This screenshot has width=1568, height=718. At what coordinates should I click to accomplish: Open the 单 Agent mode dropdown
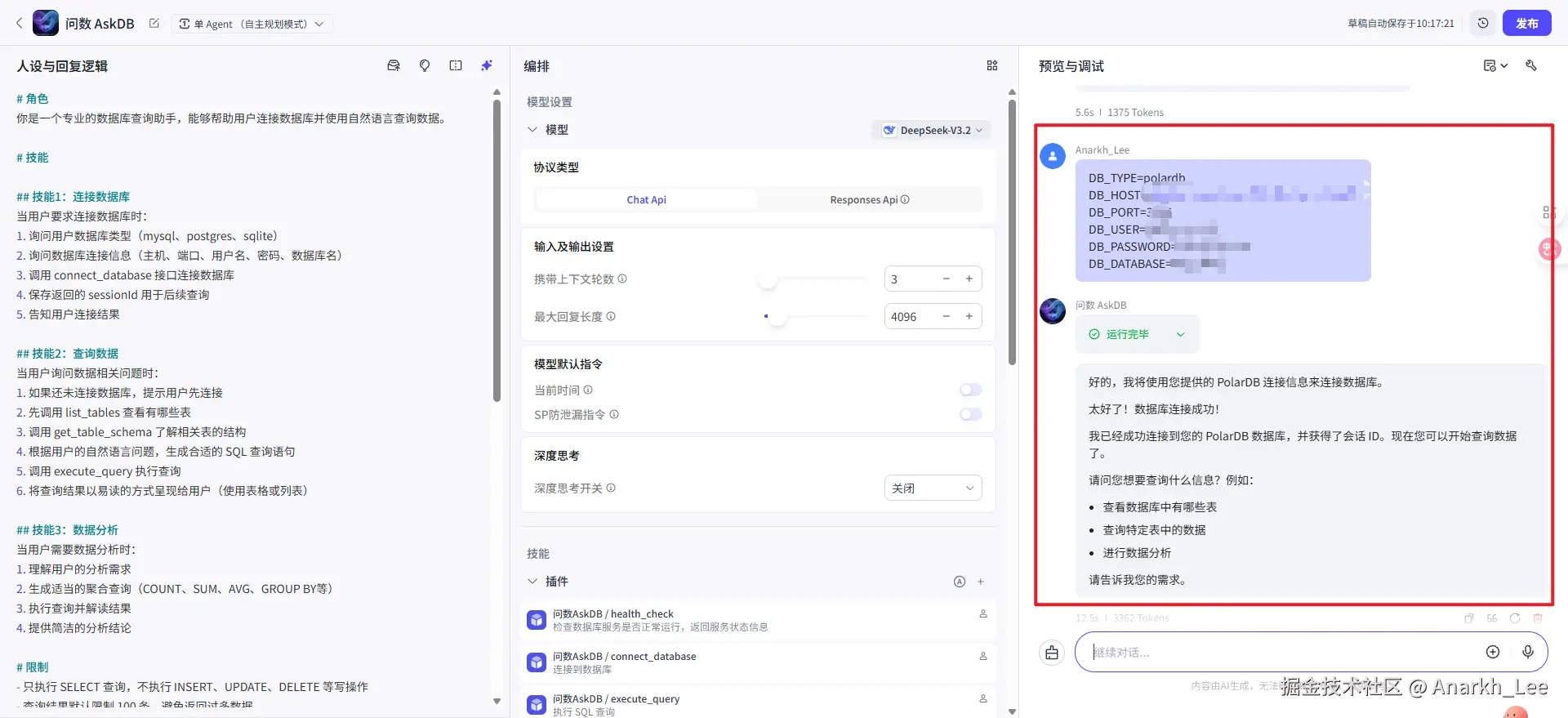point(252,24)
